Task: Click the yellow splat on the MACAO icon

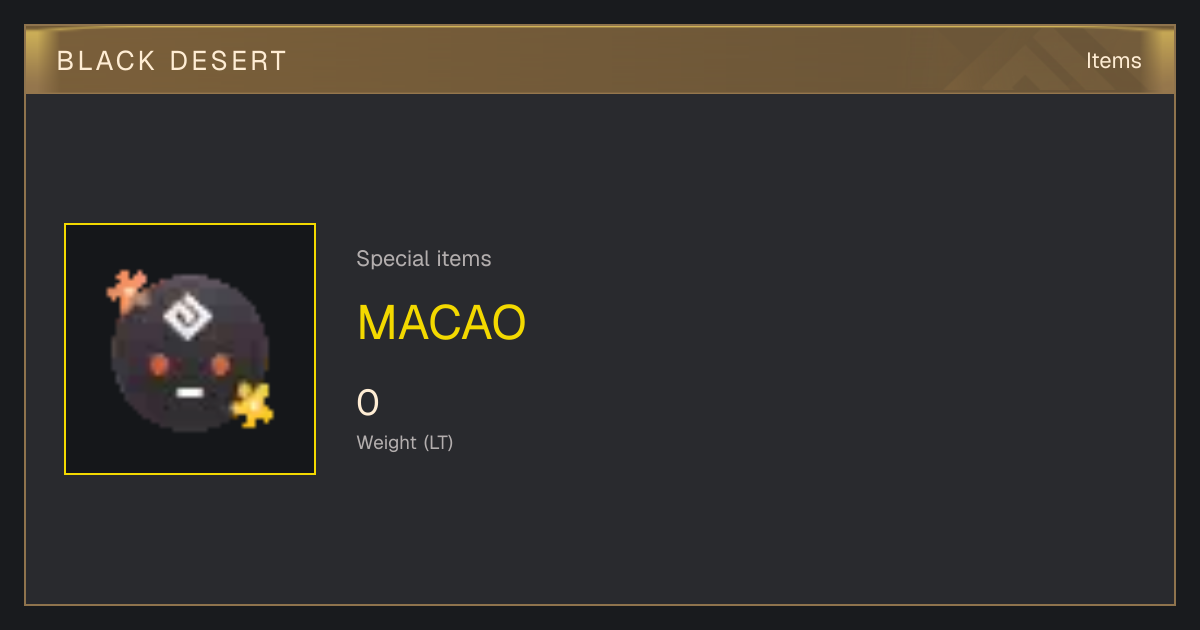Action: pos(252,404)
